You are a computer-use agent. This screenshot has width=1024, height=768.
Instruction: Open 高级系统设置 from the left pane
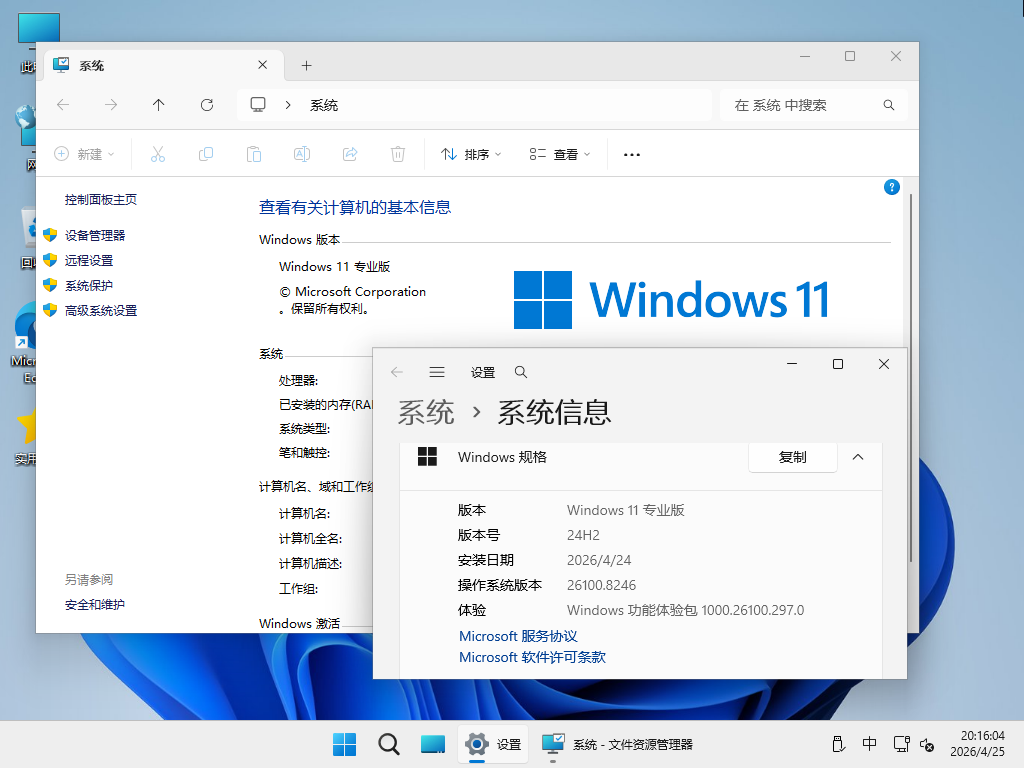(101, 311)
